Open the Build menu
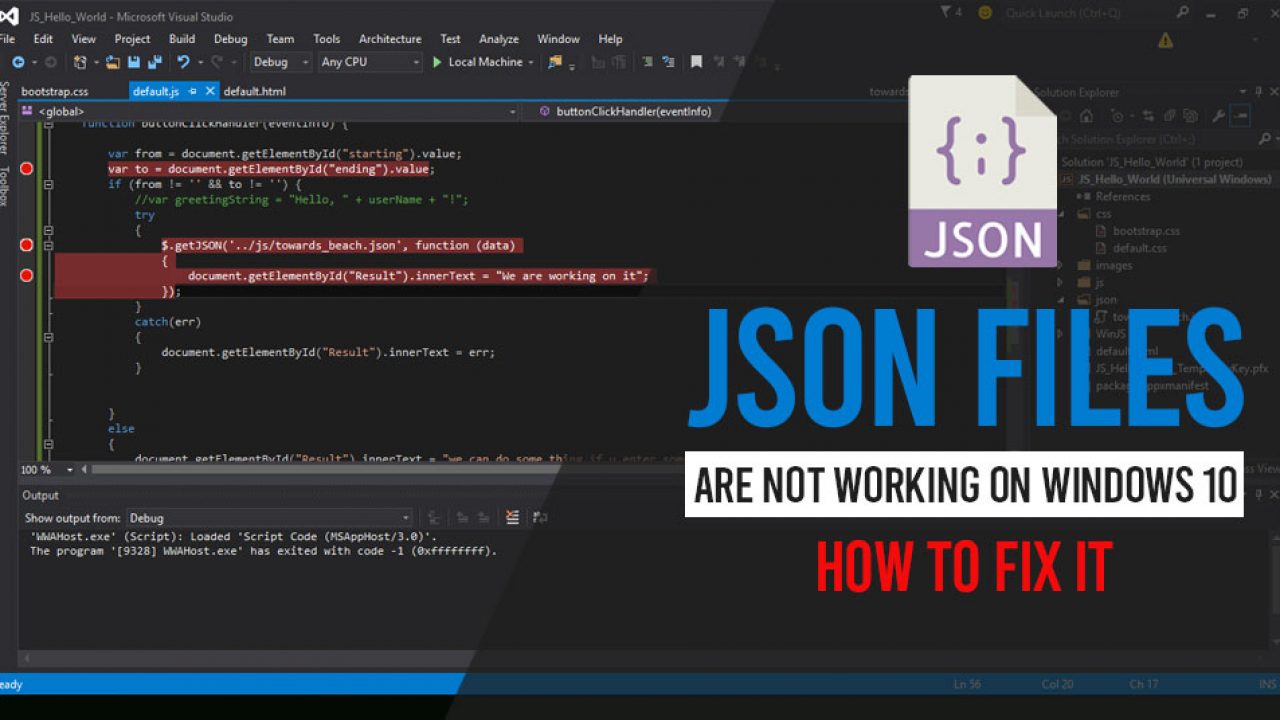Viewport: 1280px width, 720px height. pos(182,39)
